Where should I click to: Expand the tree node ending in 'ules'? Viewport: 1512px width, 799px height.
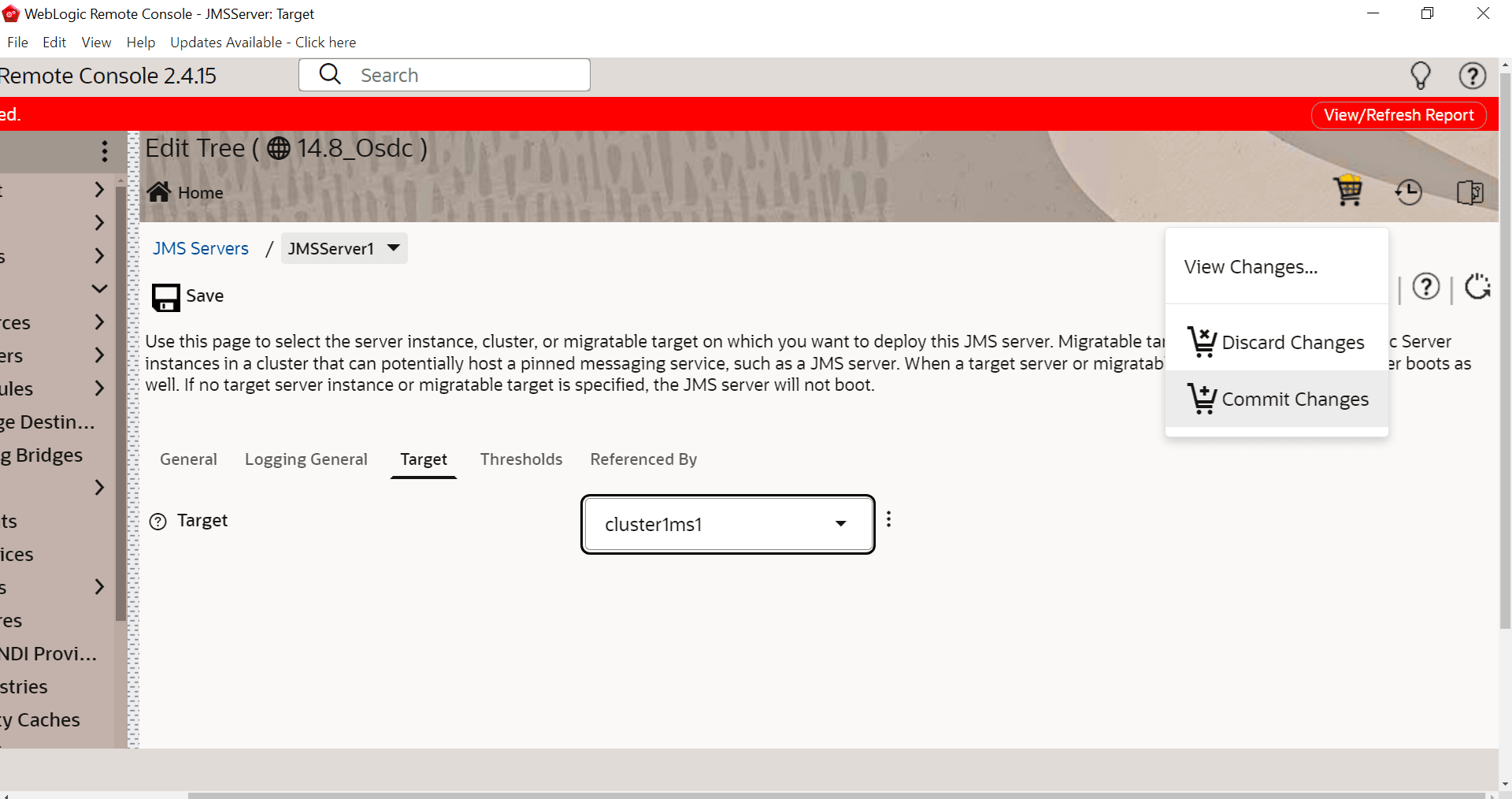point(99,388)
